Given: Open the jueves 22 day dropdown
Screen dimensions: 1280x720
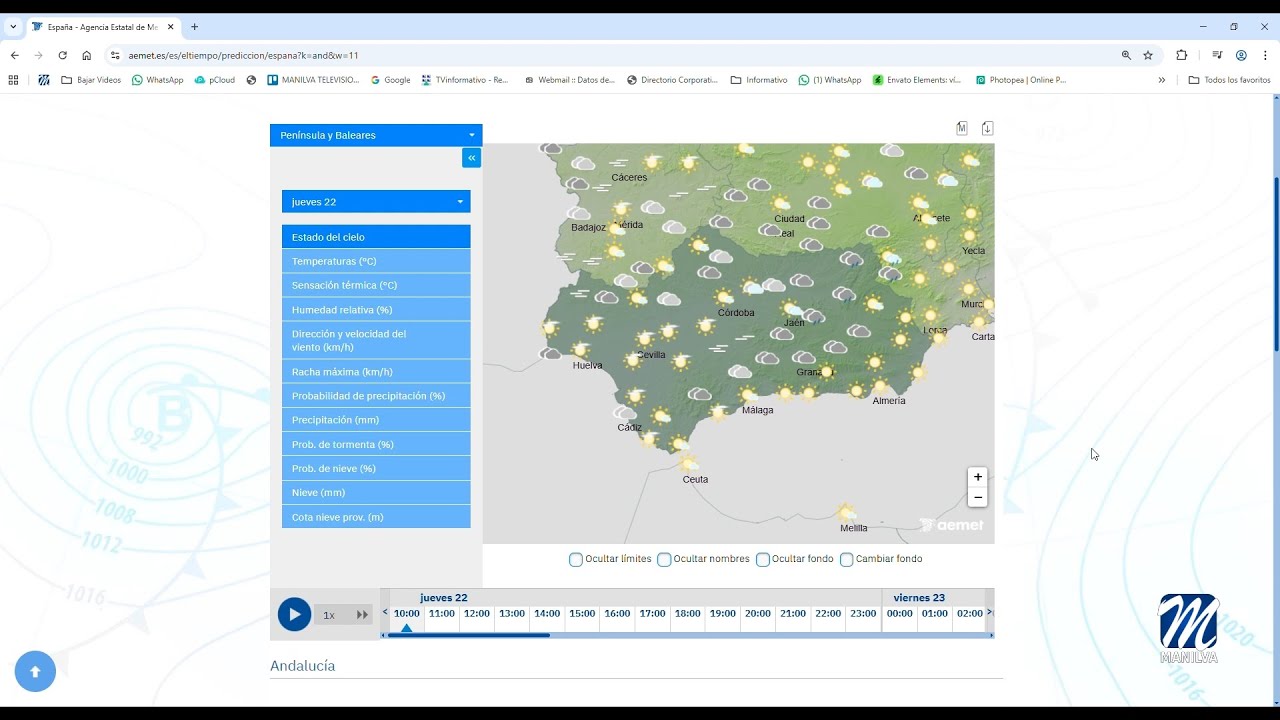Looking at the screenshot, I should coord(376,201).
